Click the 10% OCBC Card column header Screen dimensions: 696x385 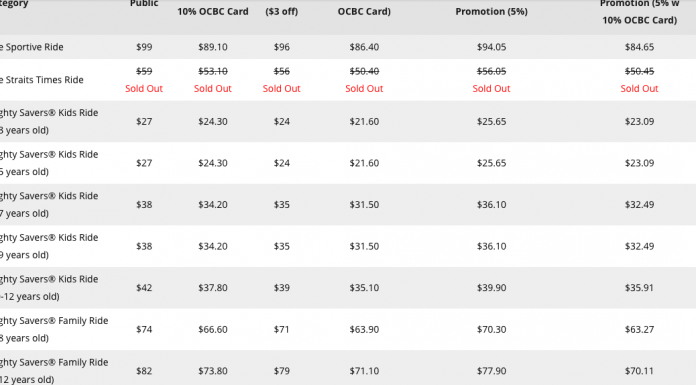(x=213, y=12)
